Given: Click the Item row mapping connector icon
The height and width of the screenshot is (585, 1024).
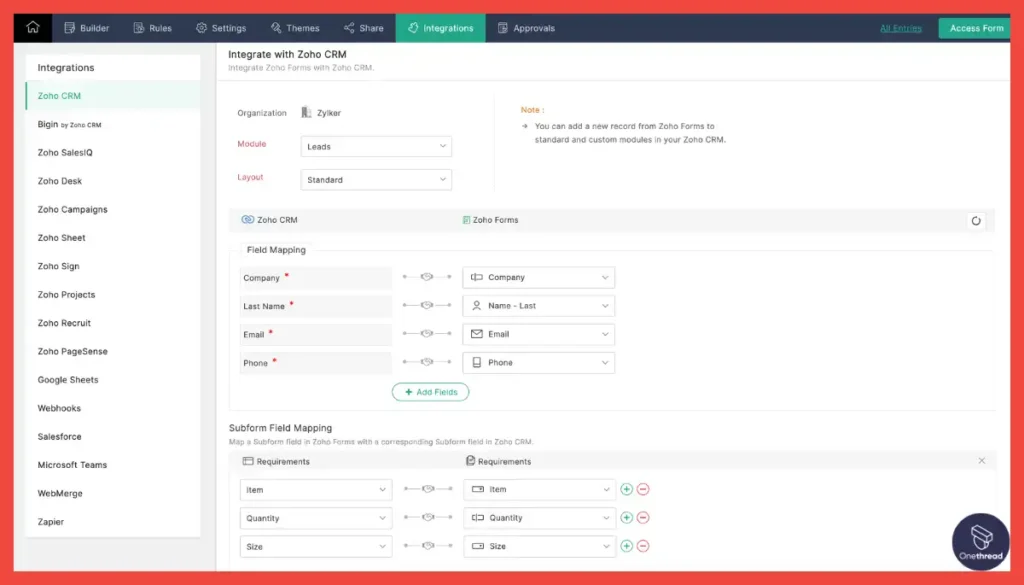Looking at the screenshot, I should (428, 488).
